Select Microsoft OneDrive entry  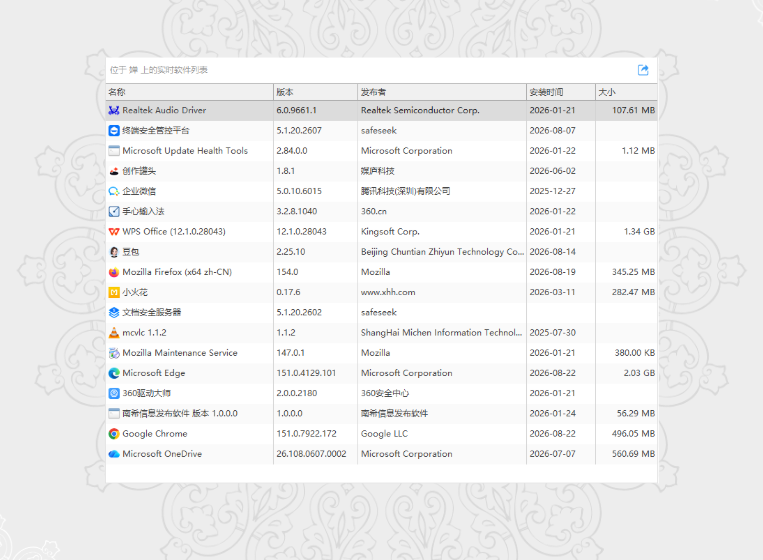click(162, 454)
